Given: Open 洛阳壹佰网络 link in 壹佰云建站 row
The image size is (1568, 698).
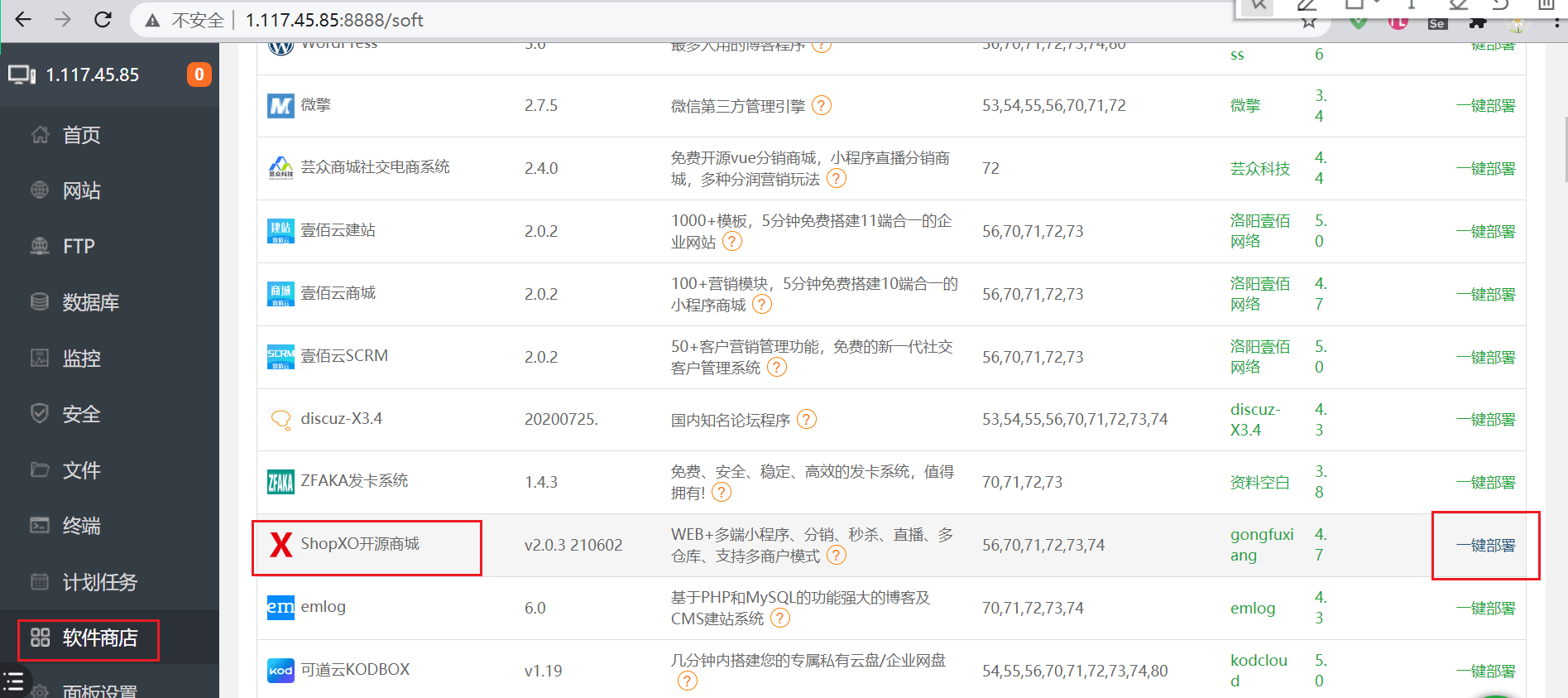Looking at the screenshot, I should click(x=1260, y=231).
